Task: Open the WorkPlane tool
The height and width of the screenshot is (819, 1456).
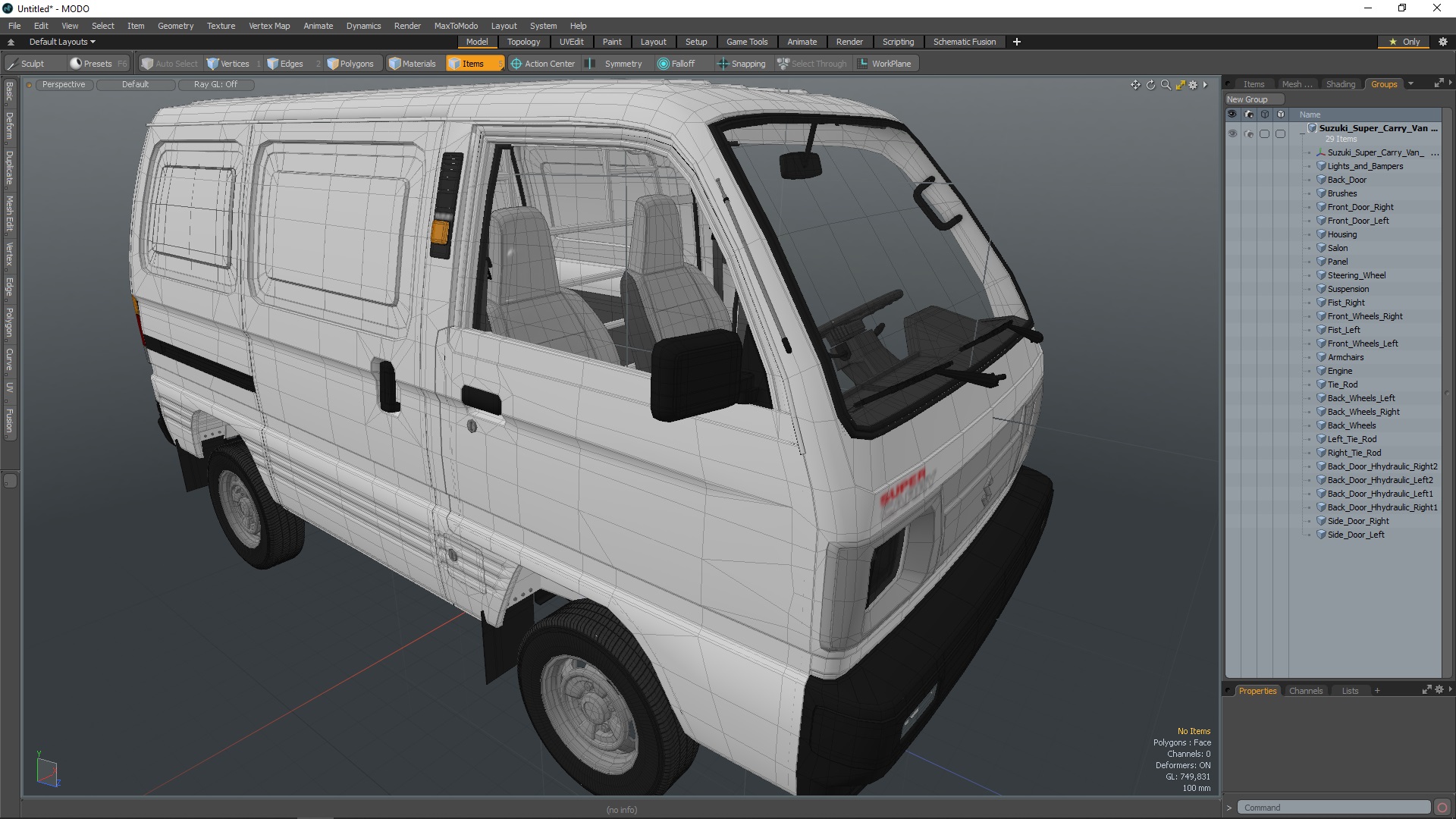Action: [884, 64]
